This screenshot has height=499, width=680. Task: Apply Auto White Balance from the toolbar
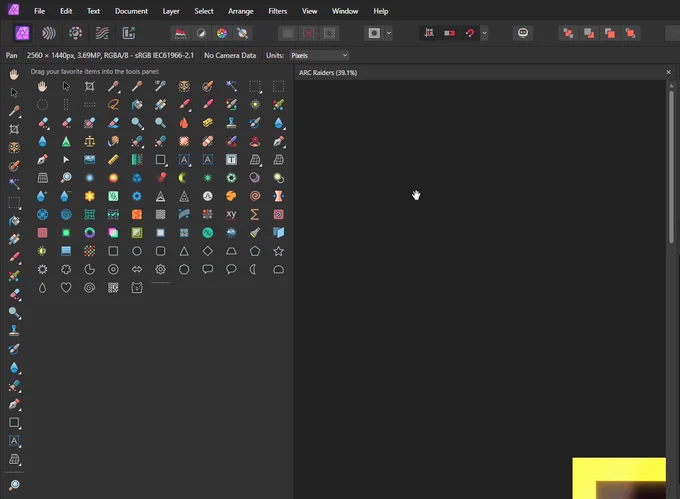[x=242, y=33]
